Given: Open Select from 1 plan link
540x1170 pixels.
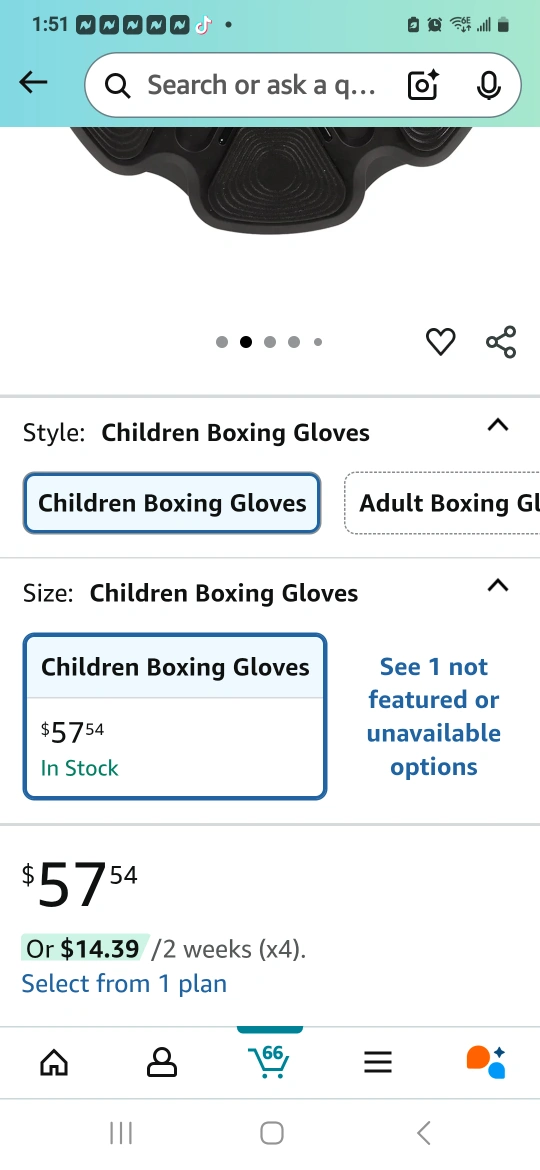Looking at the screenshot, I should coord(124,983).
